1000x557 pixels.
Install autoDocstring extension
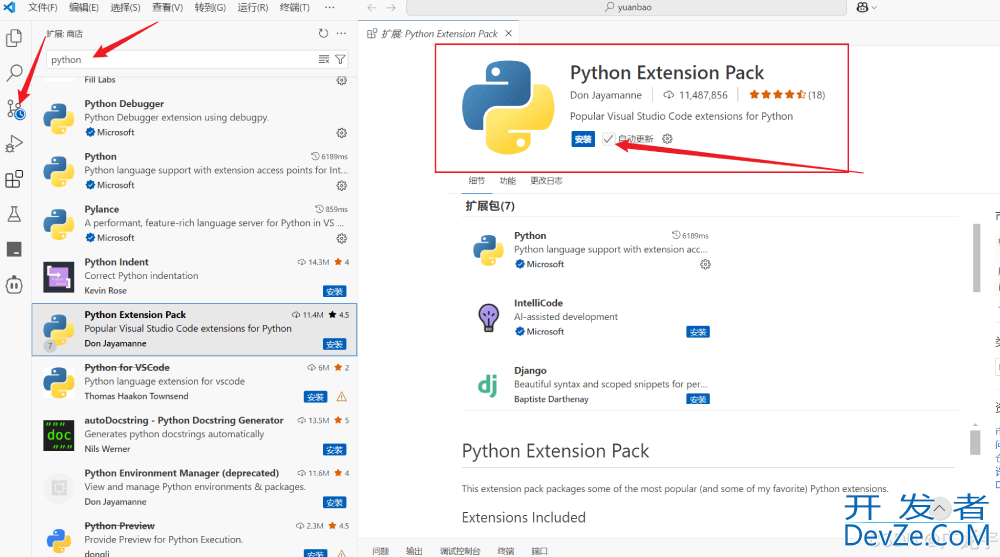[335, 450]
